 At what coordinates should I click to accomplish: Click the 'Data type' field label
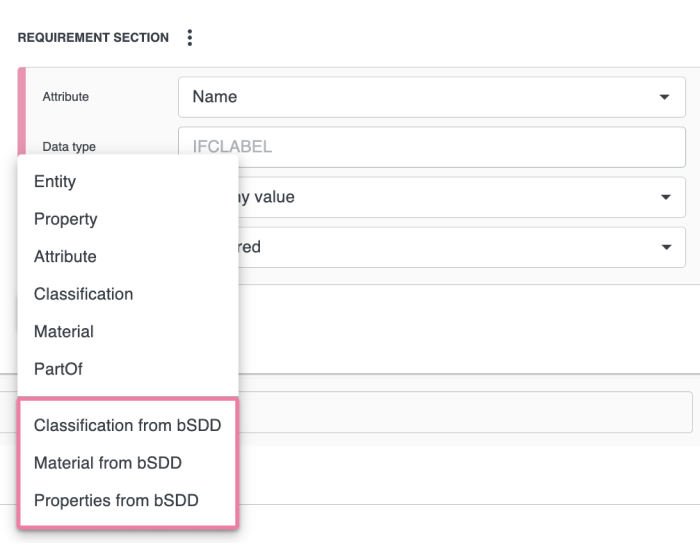pyautogui.click(x=69, y=147)
